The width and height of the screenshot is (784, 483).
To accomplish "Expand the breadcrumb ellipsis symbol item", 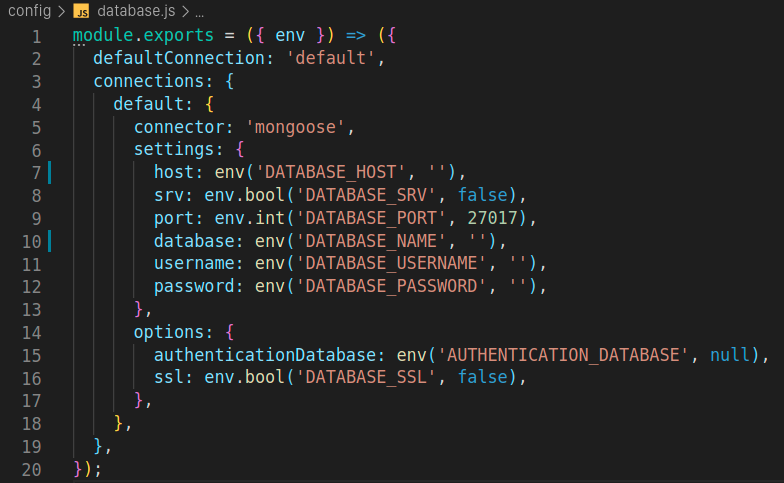I will click(197, 12).
